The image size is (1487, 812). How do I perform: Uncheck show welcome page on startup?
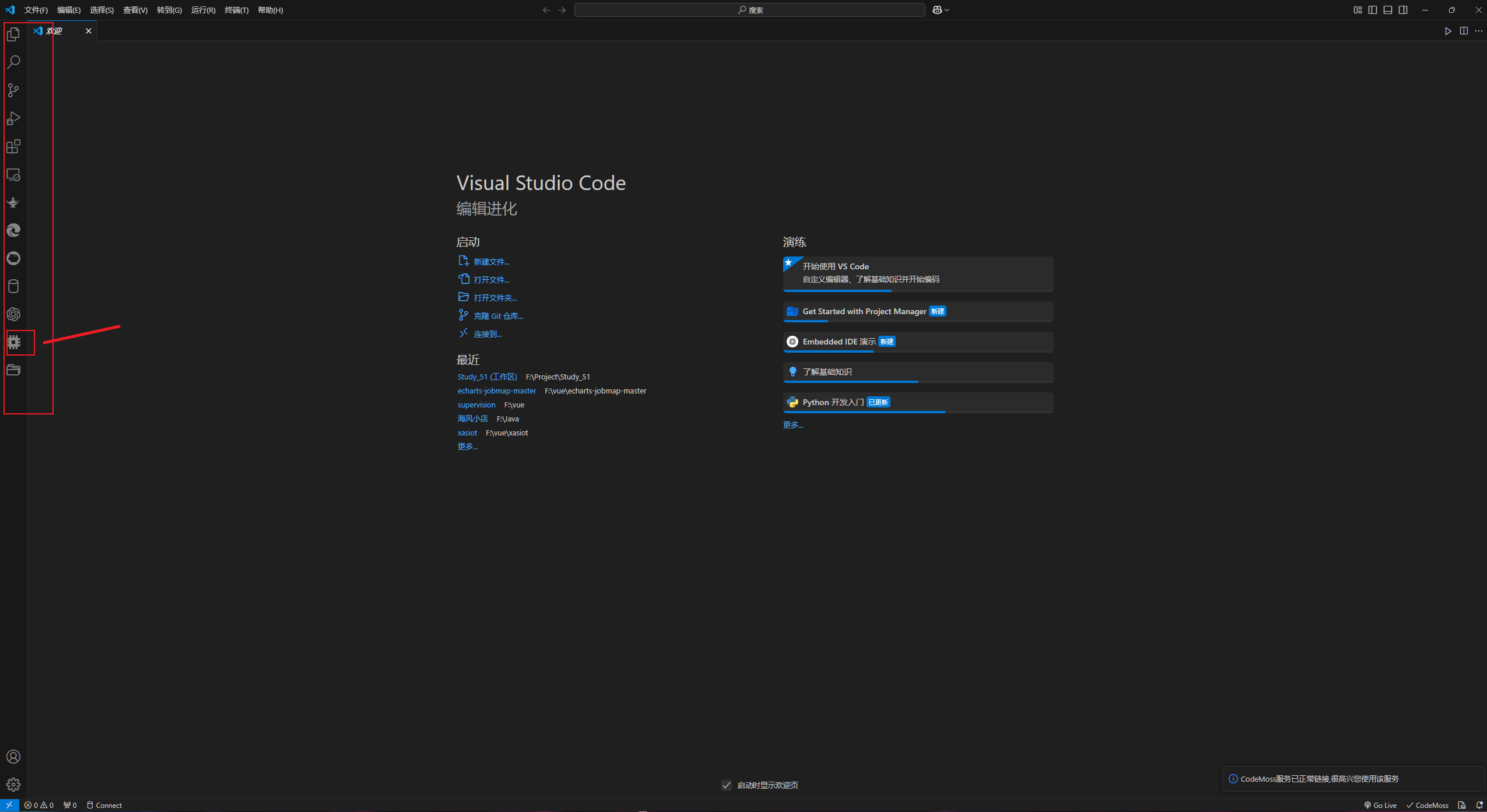point(727,785)
